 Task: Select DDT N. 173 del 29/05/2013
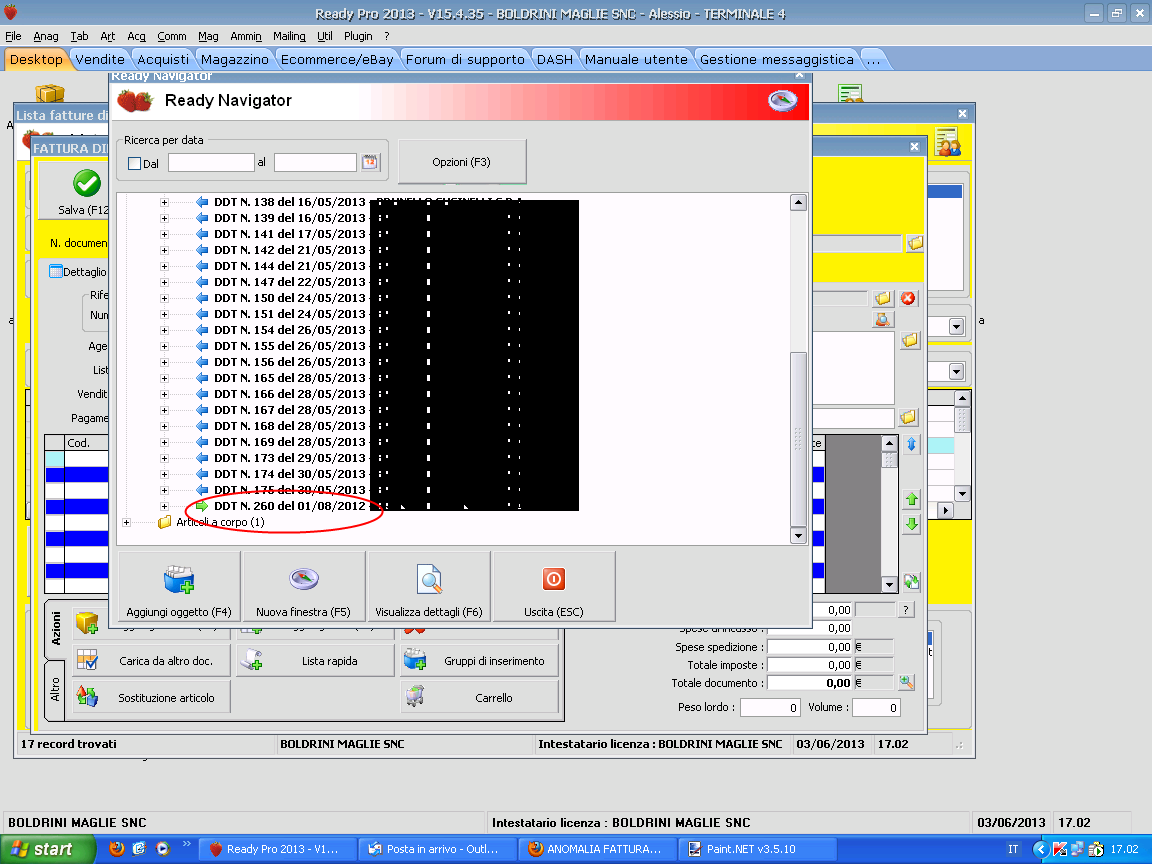[x=289, y=458]
